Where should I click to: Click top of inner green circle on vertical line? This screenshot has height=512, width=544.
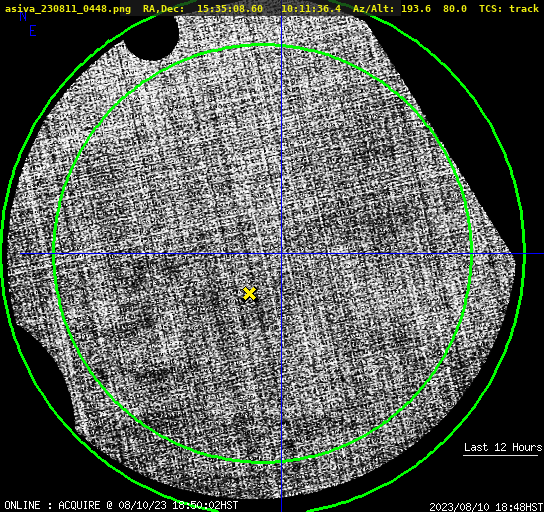click(281, 46)
